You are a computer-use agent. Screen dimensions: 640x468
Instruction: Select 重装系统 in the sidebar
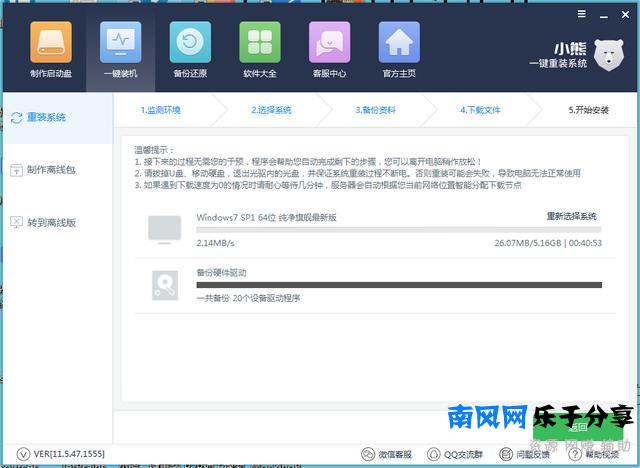coord(58,118)
